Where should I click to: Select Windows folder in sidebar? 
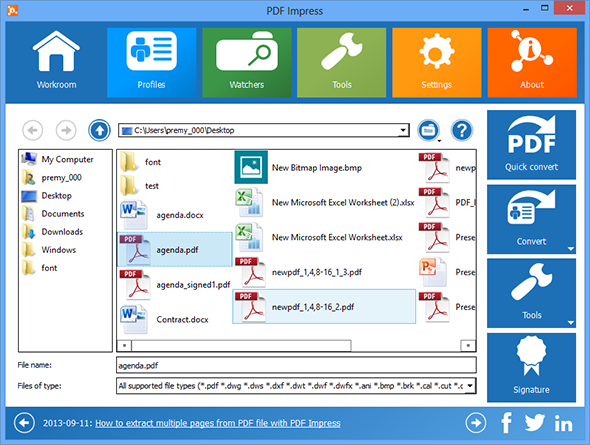tap(49, 250)
